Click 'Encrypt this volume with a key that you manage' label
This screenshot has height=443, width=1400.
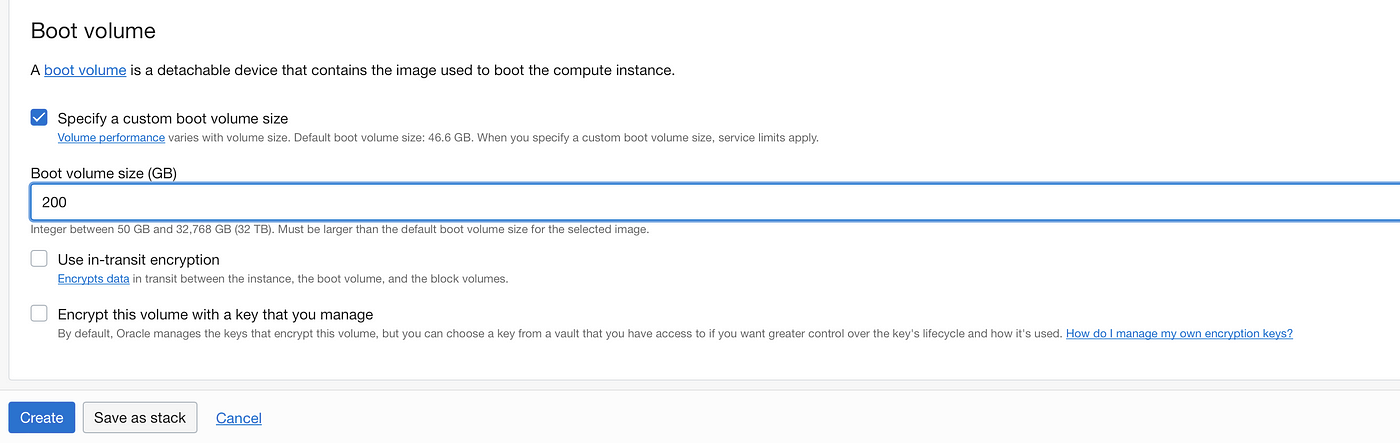click(215, 313)
